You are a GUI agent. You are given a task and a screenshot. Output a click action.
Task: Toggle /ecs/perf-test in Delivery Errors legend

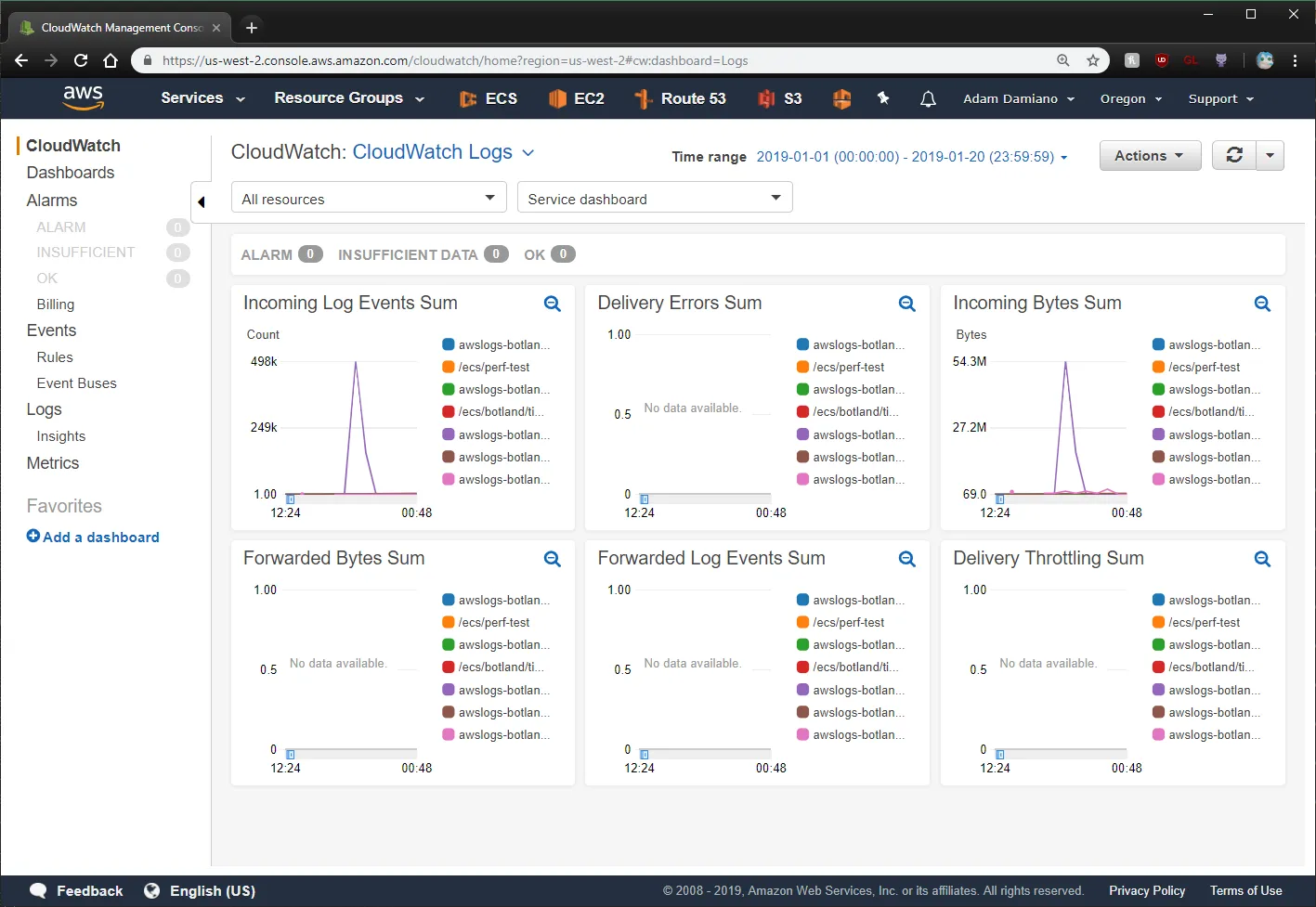click(x=840, y=367)
